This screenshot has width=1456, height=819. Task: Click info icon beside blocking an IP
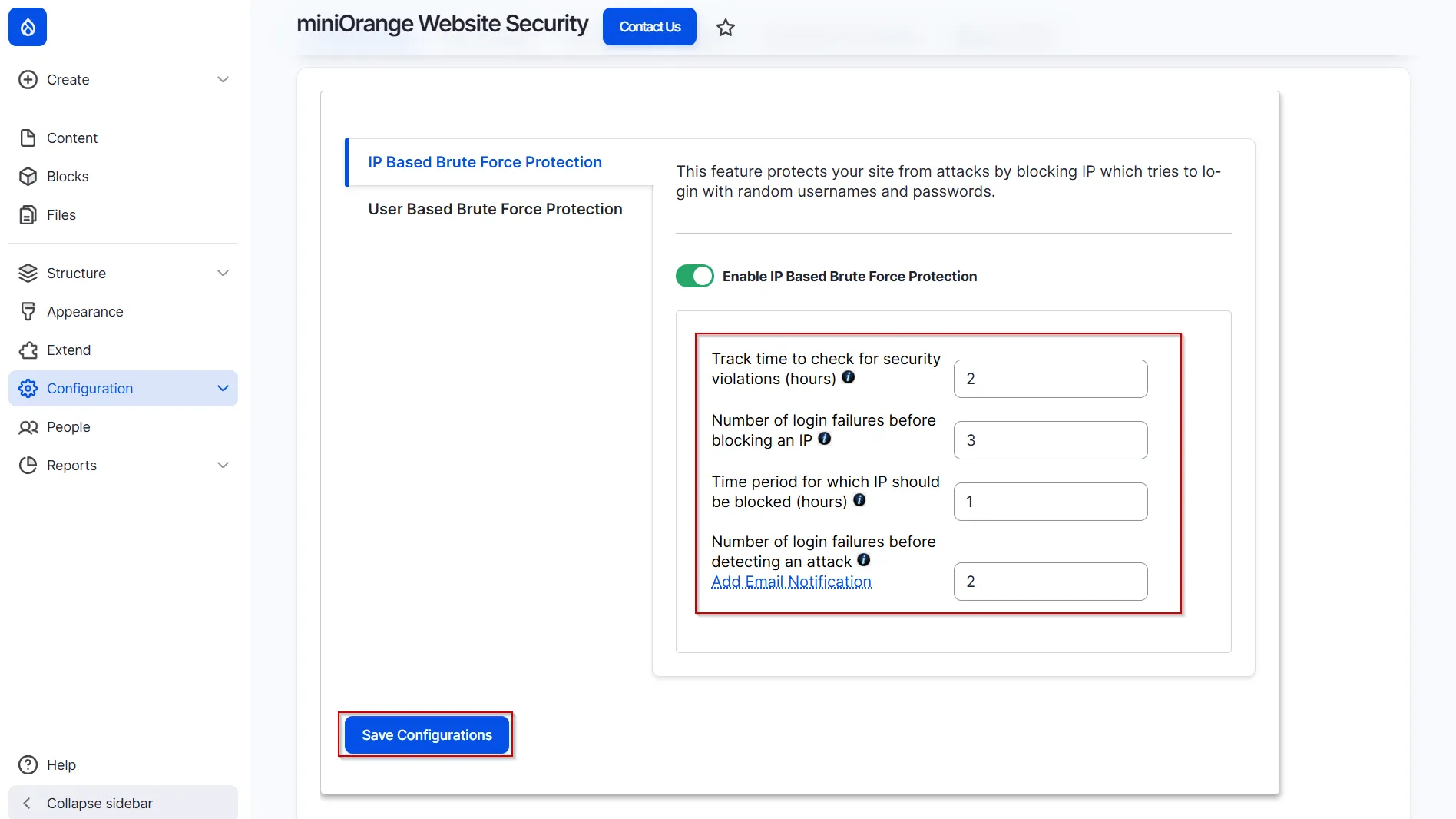825,439
